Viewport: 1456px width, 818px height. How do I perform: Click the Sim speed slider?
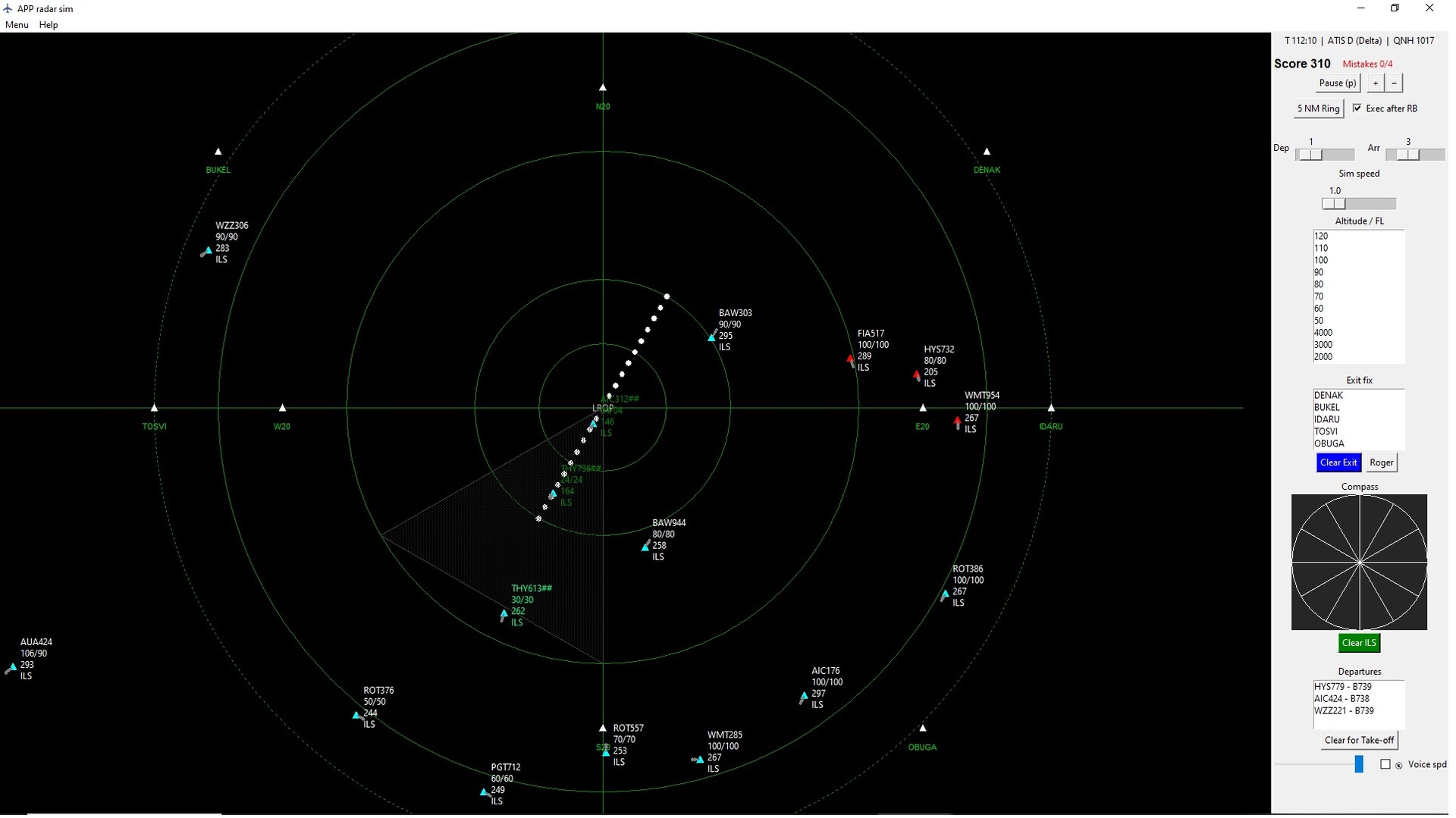pyautogui.click(x=1358, y=204)
